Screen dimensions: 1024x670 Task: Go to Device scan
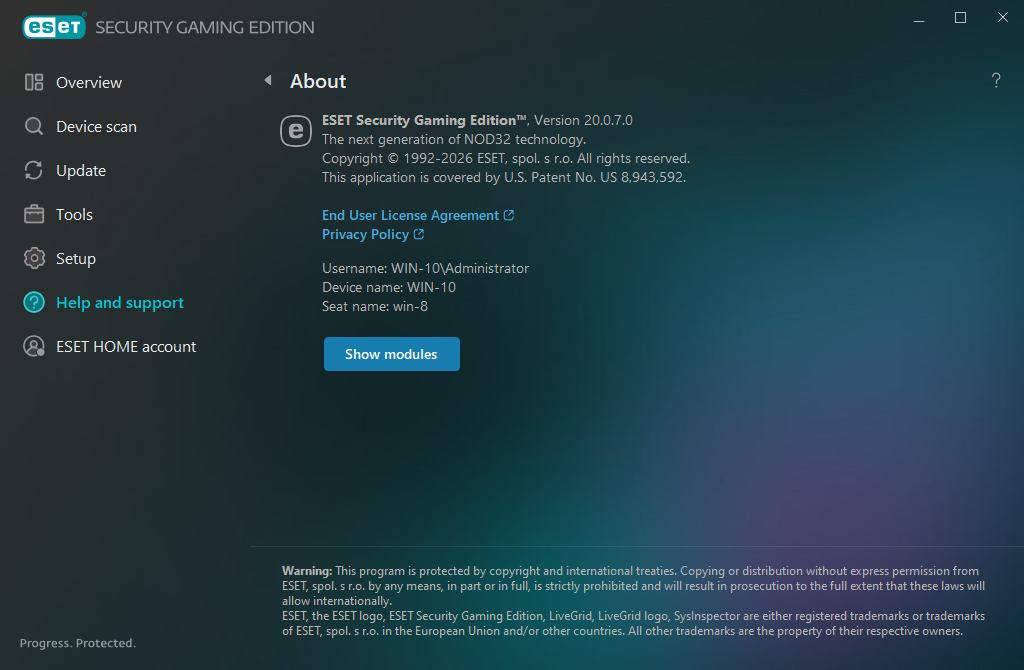tap(96, 126)
